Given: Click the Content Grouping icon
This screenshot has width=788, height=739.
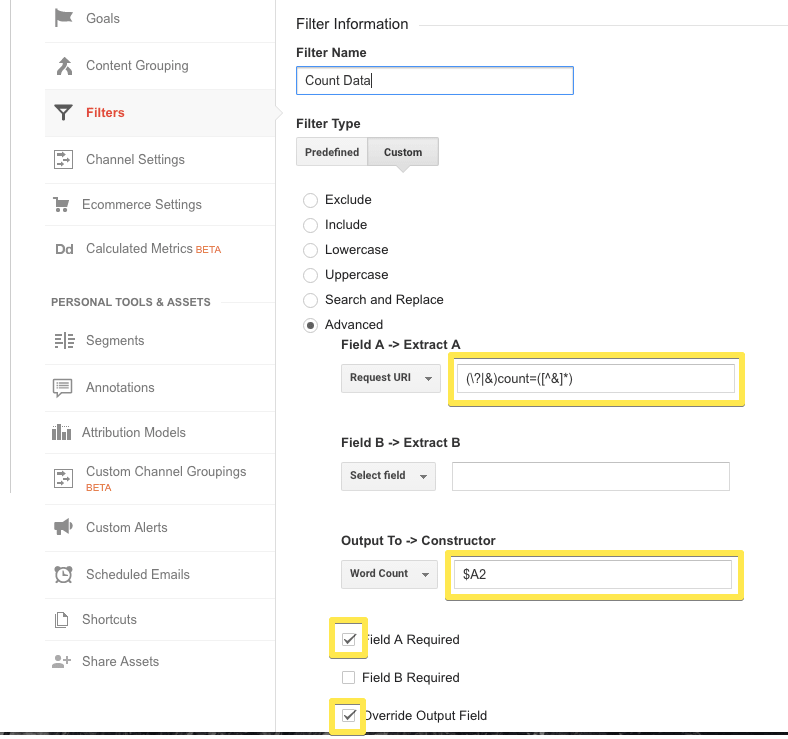Looking at the screenshot, I should 64,66.
